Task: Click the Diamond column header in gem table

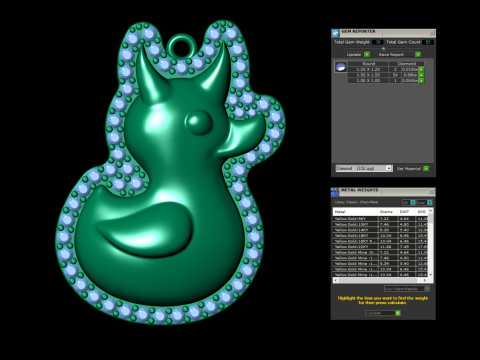Action: (x=406, y=64)
